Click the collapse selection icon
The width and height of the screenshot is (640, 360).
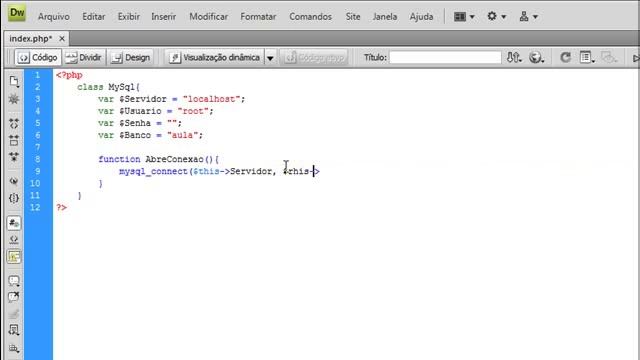click(14, 140)
